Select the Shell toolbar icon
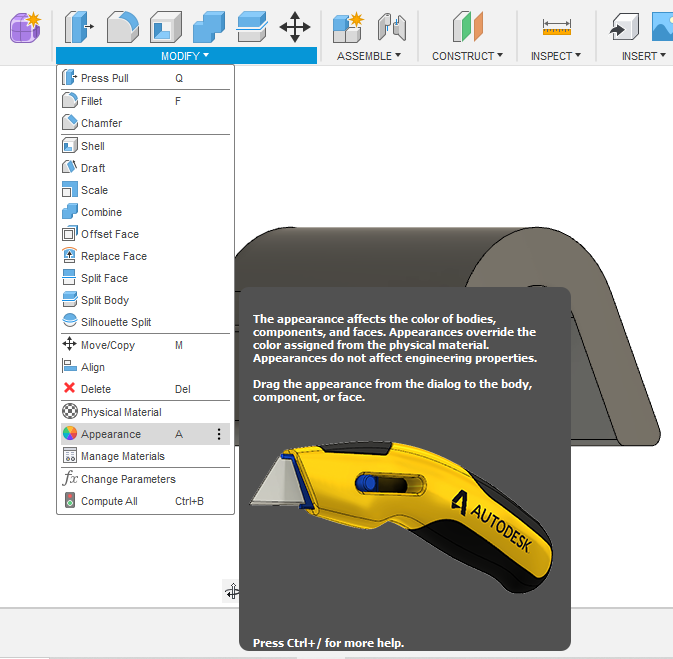This screenshot has width=673, height=659. (x=166, y=27)
